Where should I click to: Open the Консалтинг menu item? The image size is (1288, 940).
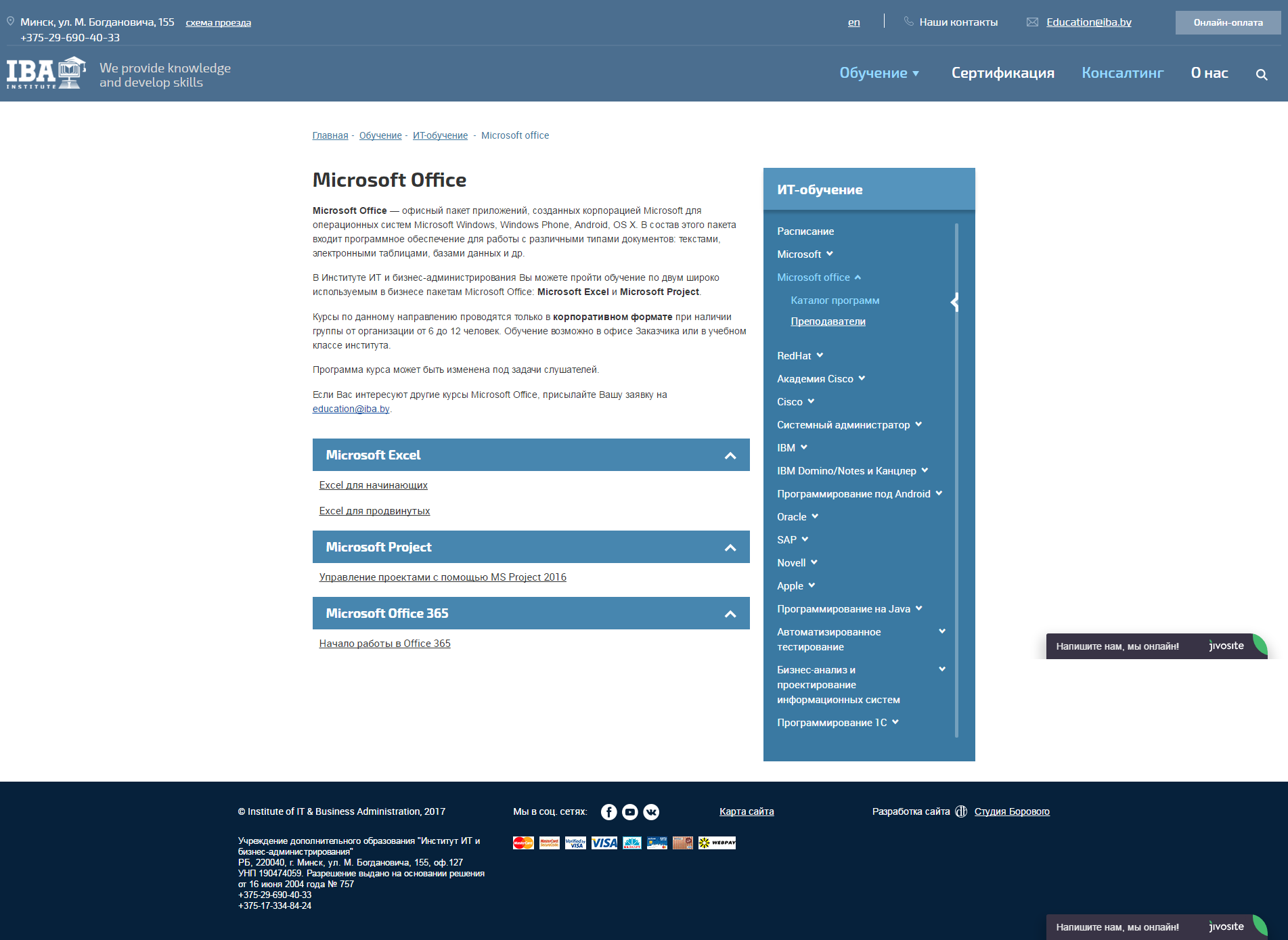pos(1122,73)
